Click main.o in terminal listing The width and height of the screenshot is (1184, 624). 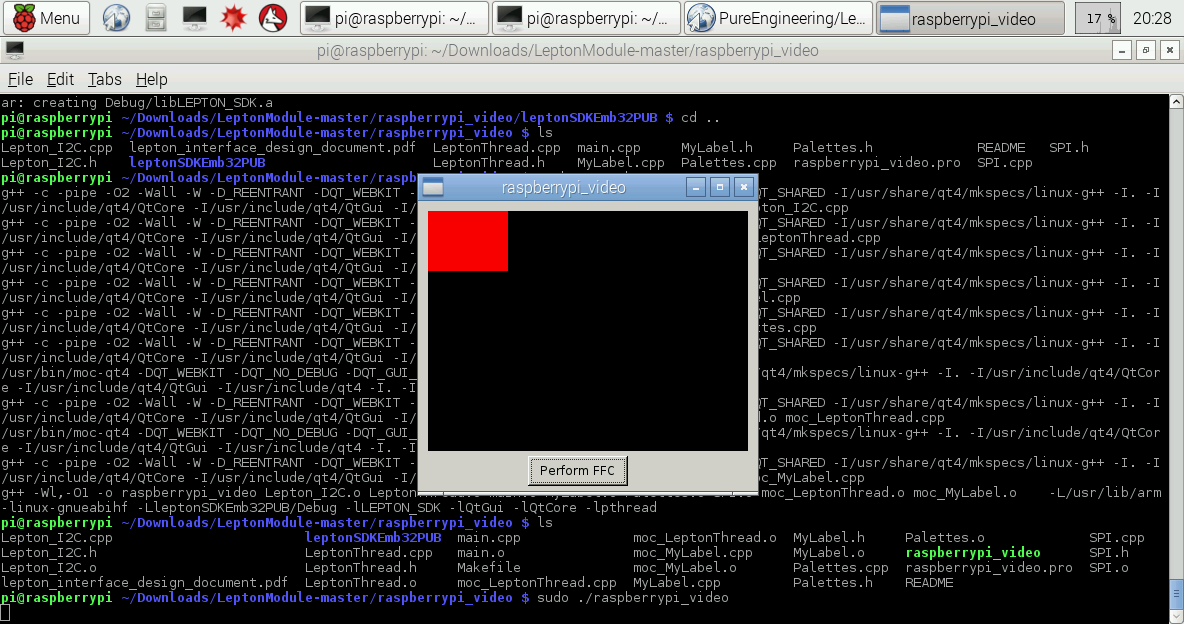click(481, 552)
